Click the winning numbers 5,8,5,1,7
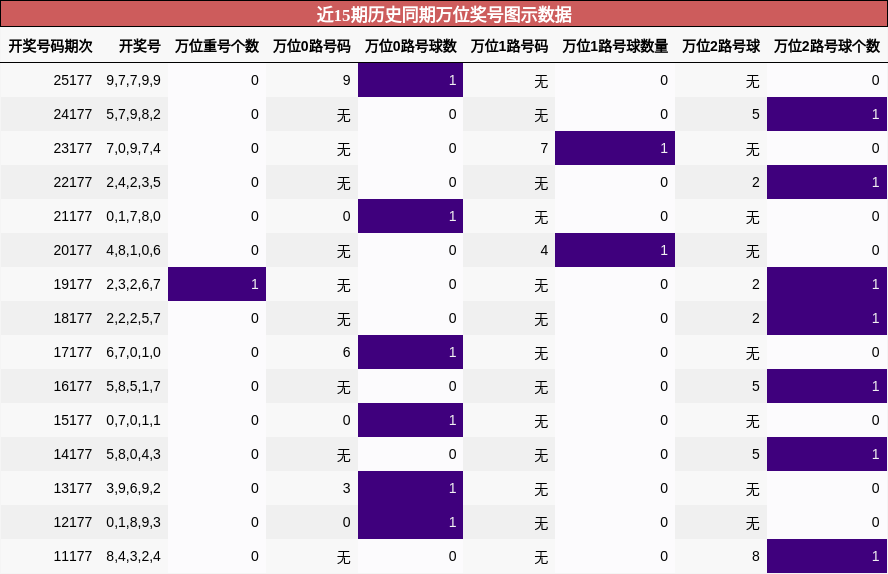 coord(134,386)
